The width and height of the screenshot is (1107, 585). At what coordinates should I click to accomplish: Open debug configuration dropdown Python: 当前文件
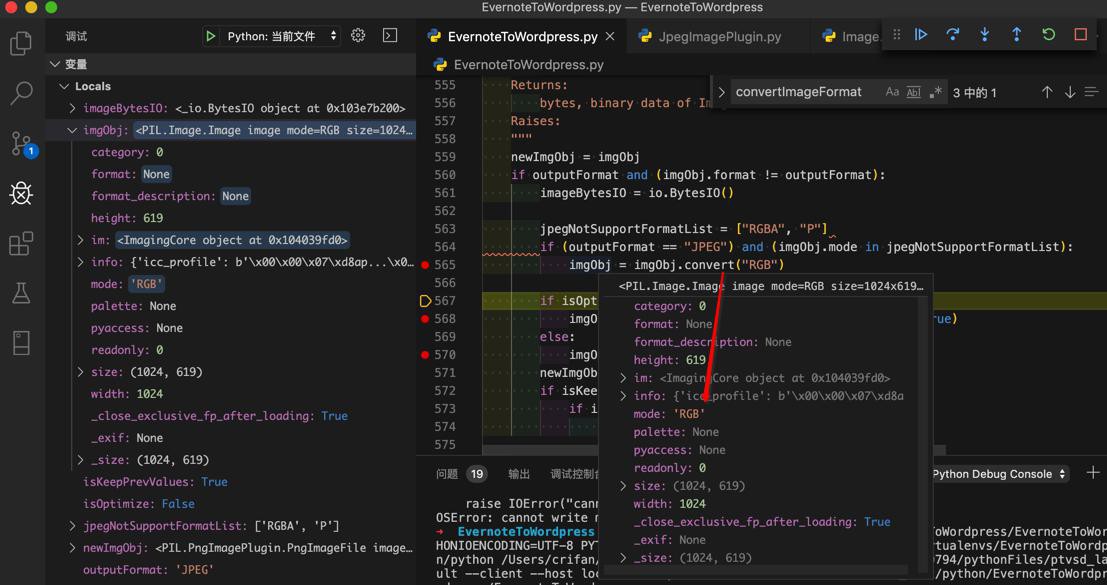pyautogui.click(x=281, y=36)
